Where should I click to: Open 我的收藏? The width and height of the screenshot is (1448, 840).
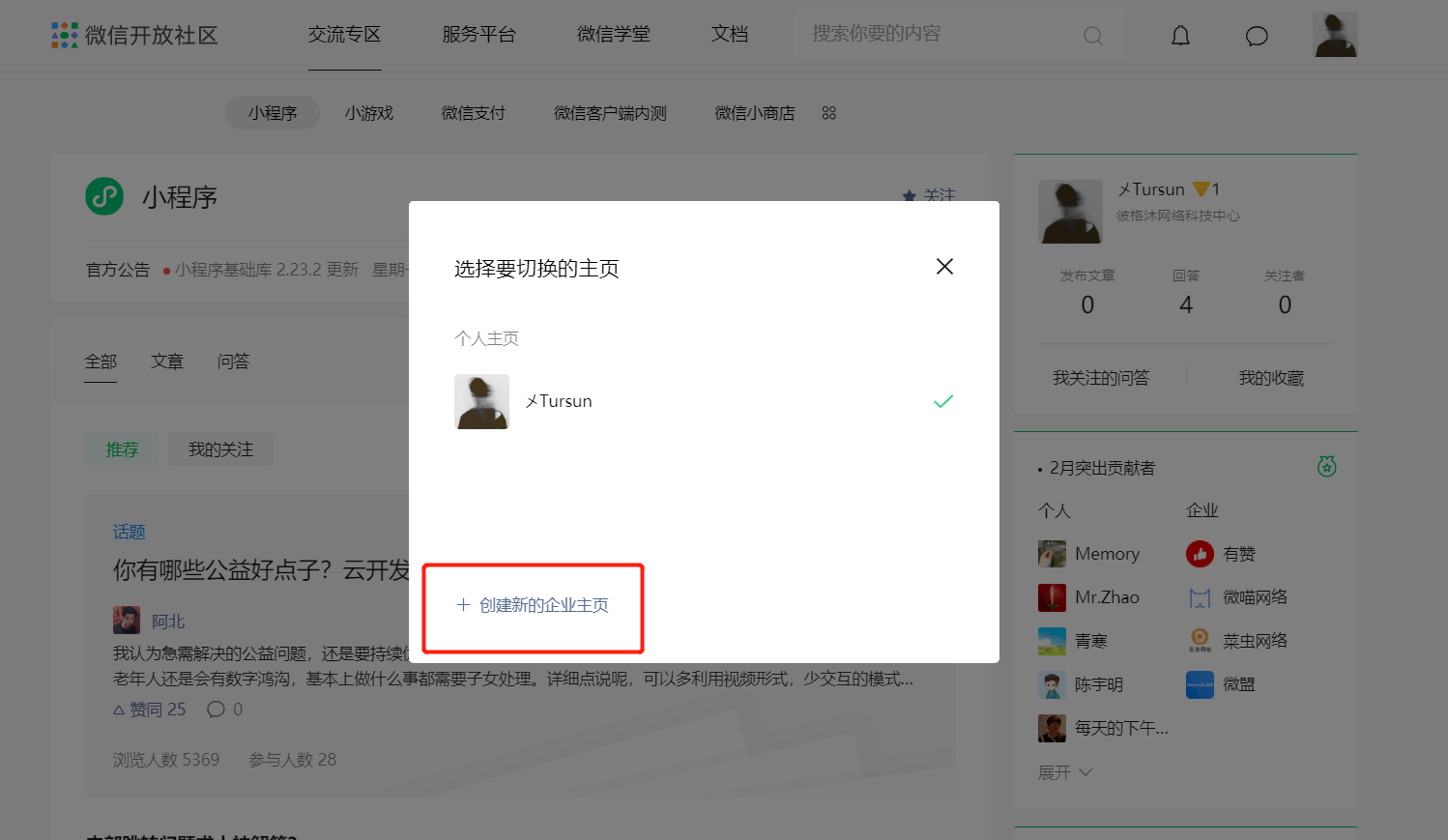click(1272, 378)
